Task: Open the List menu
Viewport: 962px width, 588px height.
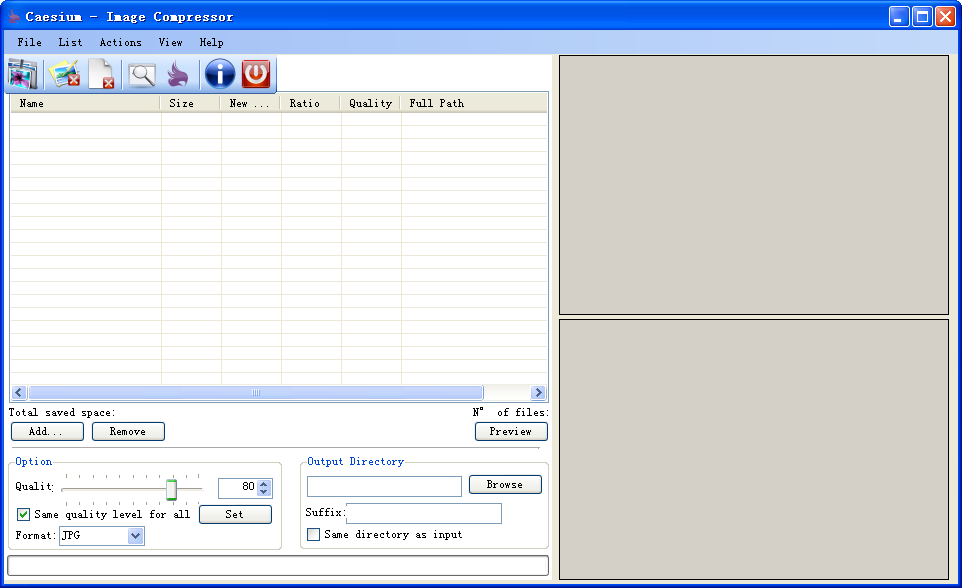Action: [70, 42]
